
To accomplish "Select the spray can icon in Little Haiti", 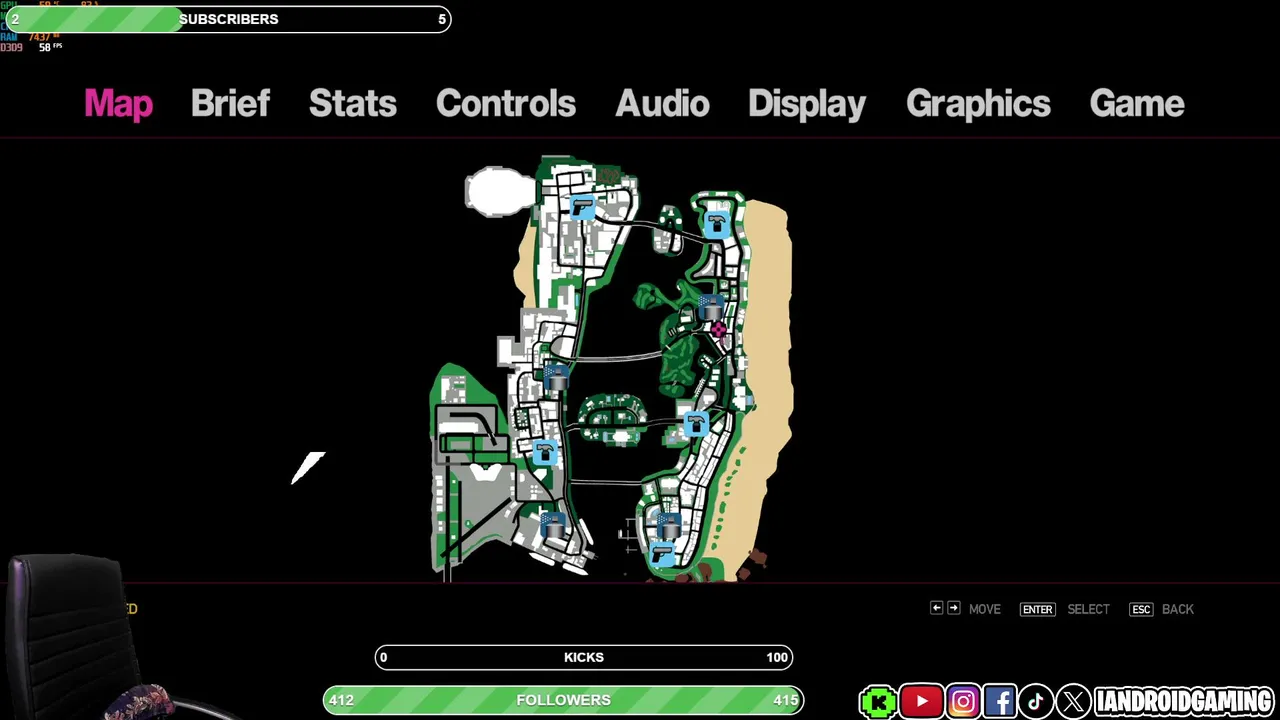I will tap(556, 377).
